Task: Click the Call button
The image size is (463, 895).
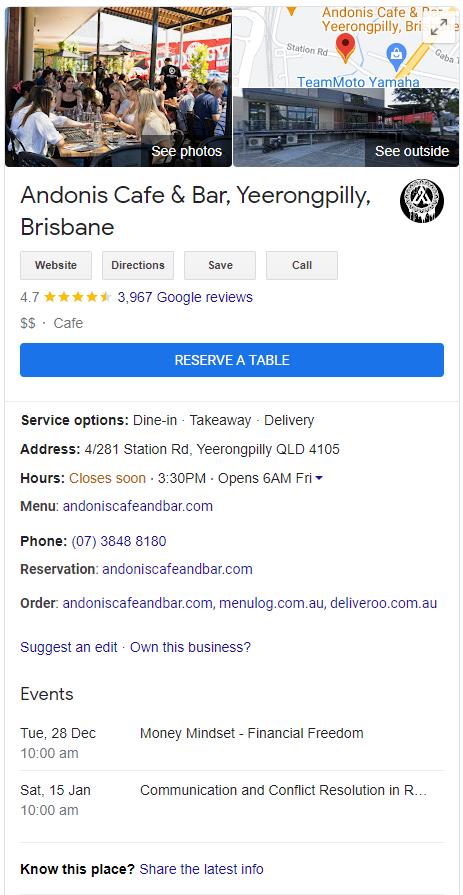Action: pos(302,265)
